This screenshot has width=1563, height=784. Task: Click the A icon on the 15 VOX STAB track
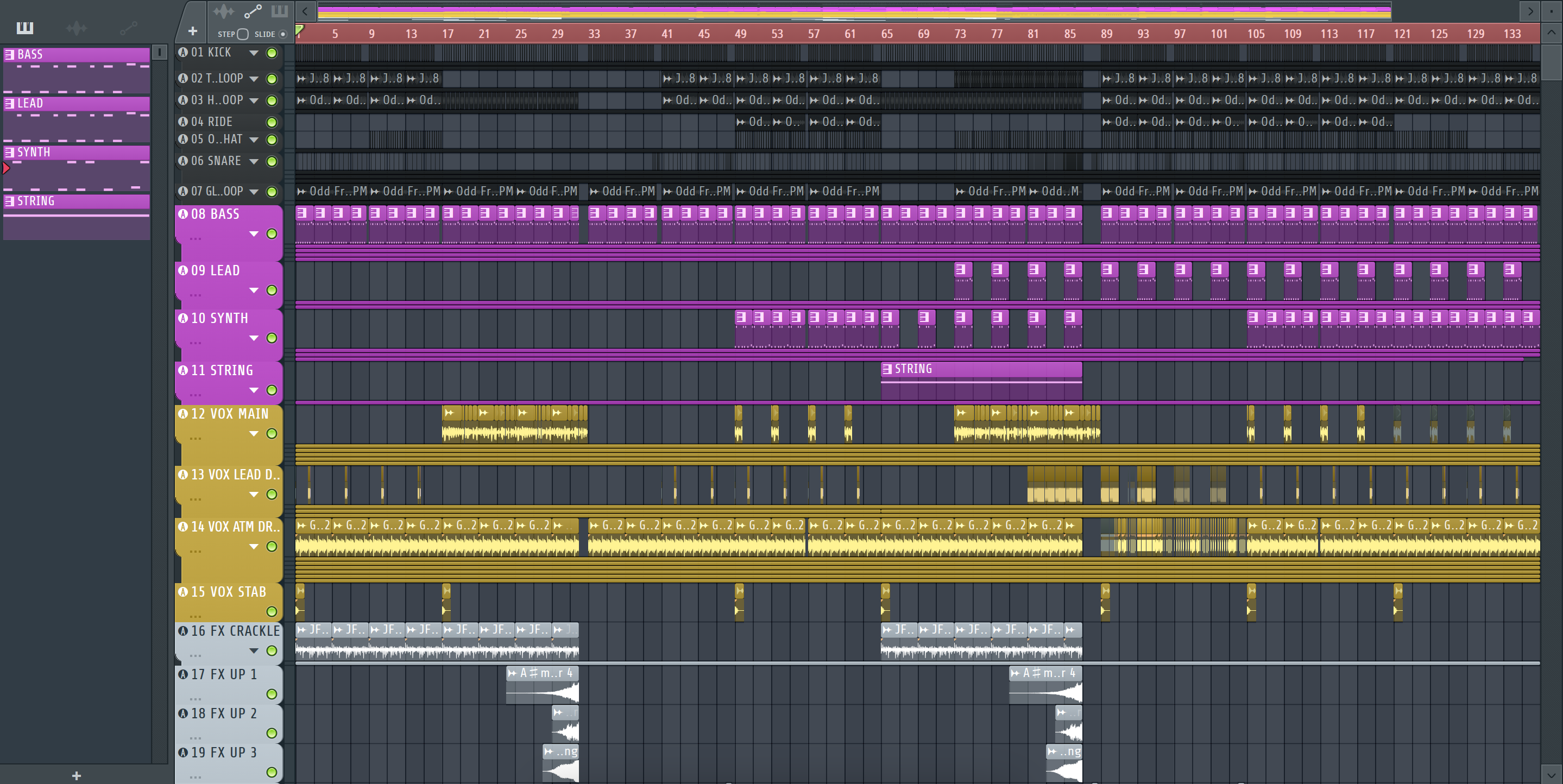point(183,591)
